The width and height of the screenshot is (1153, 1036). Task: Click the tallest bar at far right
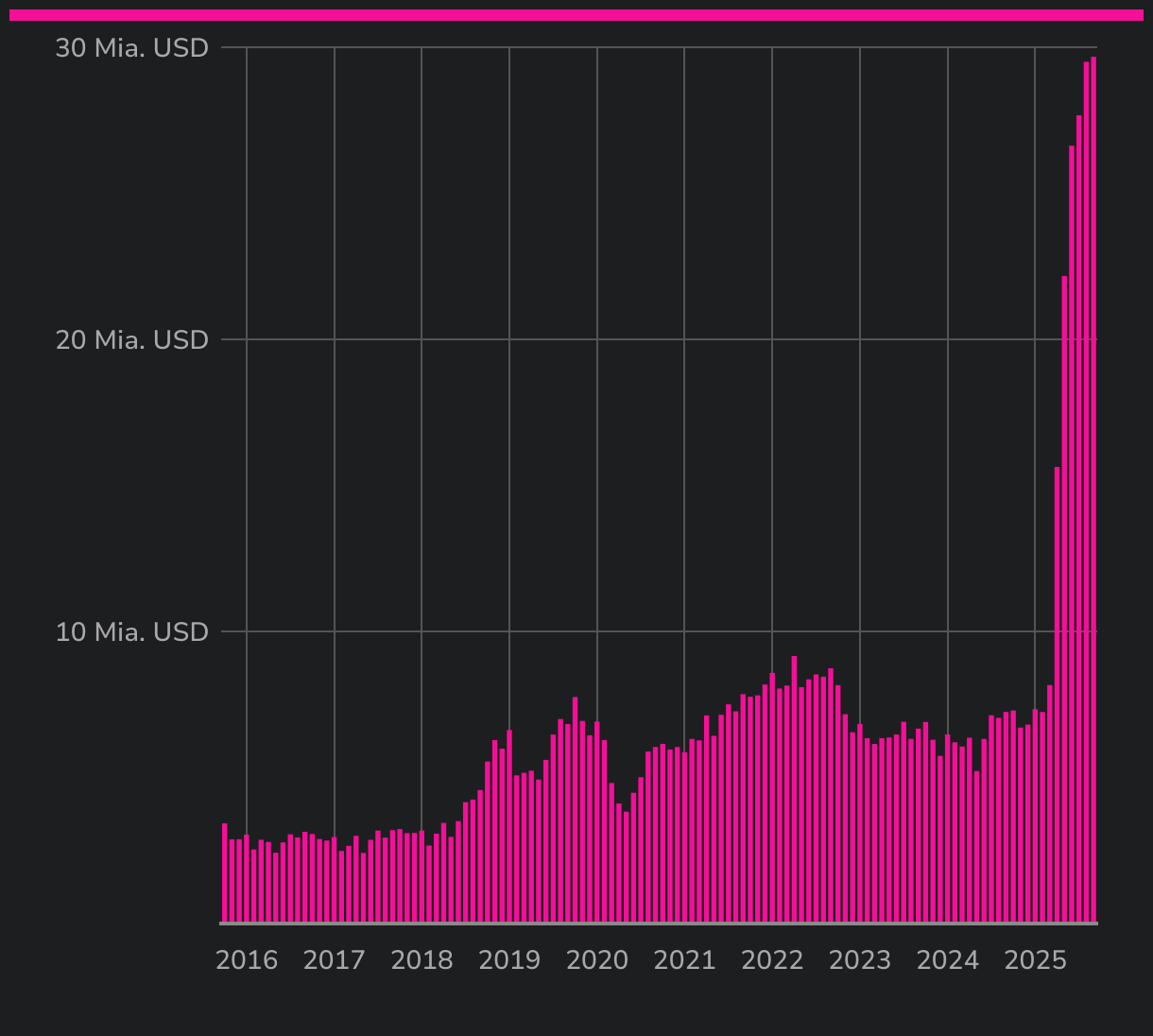click(1093, 492)
